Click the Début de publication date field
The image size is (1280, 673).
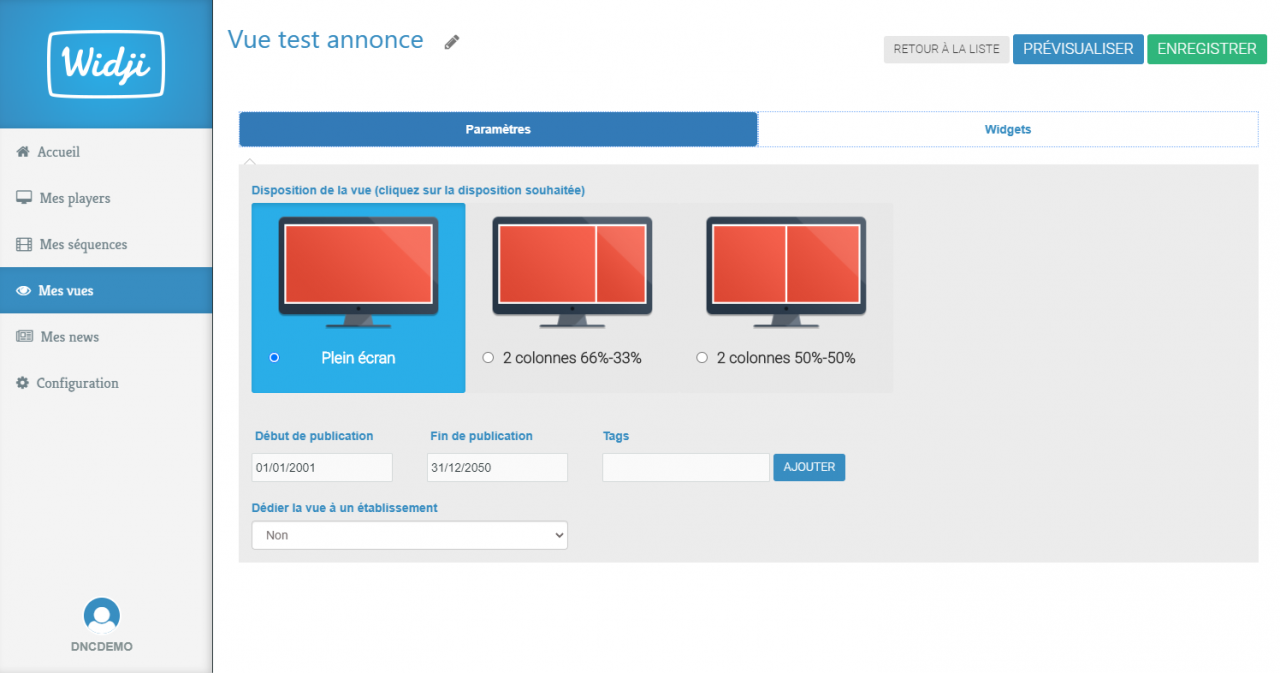[322, 467]
